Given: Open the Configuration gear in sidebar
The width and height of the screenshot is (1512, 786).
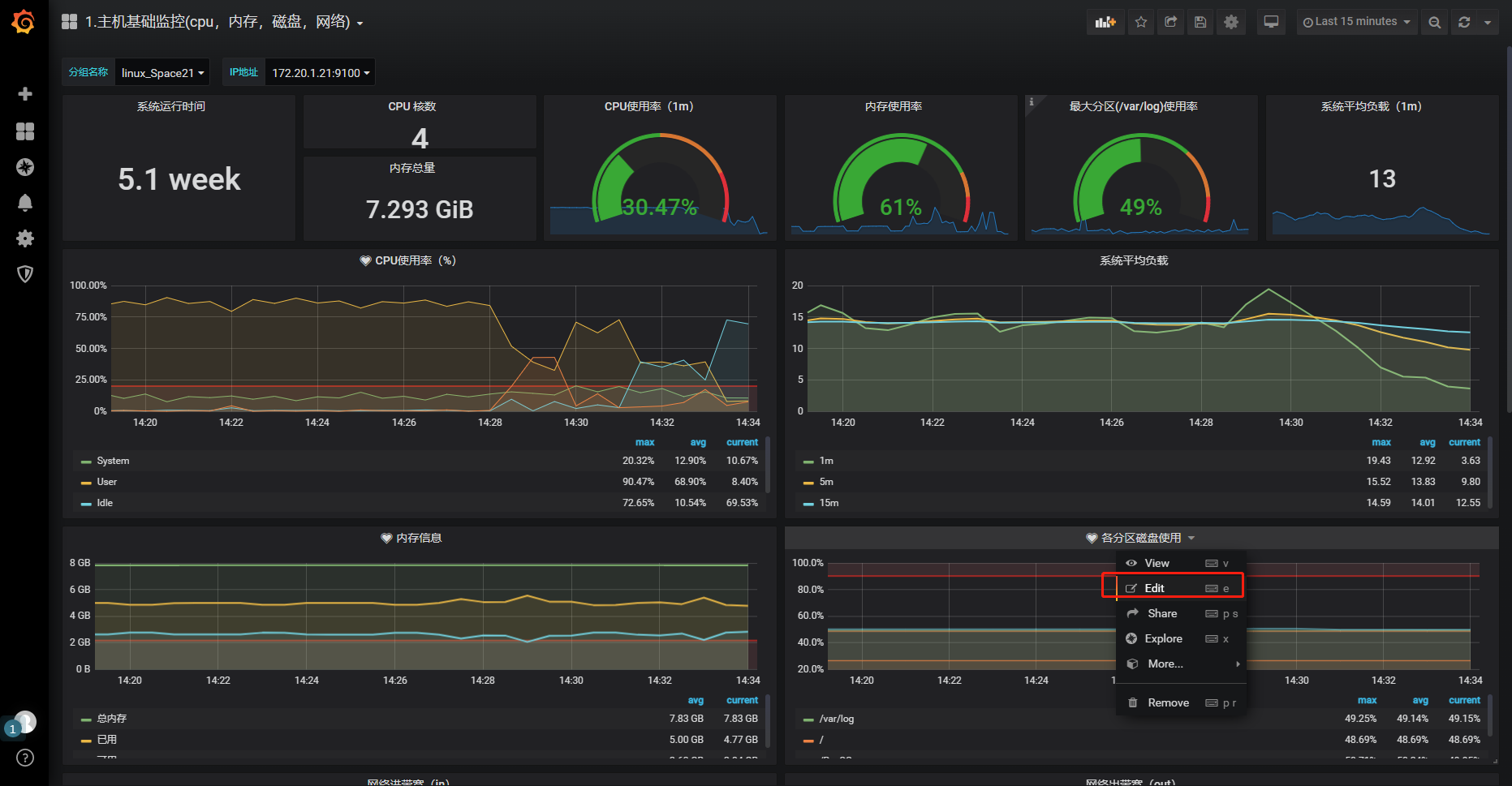Looking at the screenshot, I should (x=25, y=238).
